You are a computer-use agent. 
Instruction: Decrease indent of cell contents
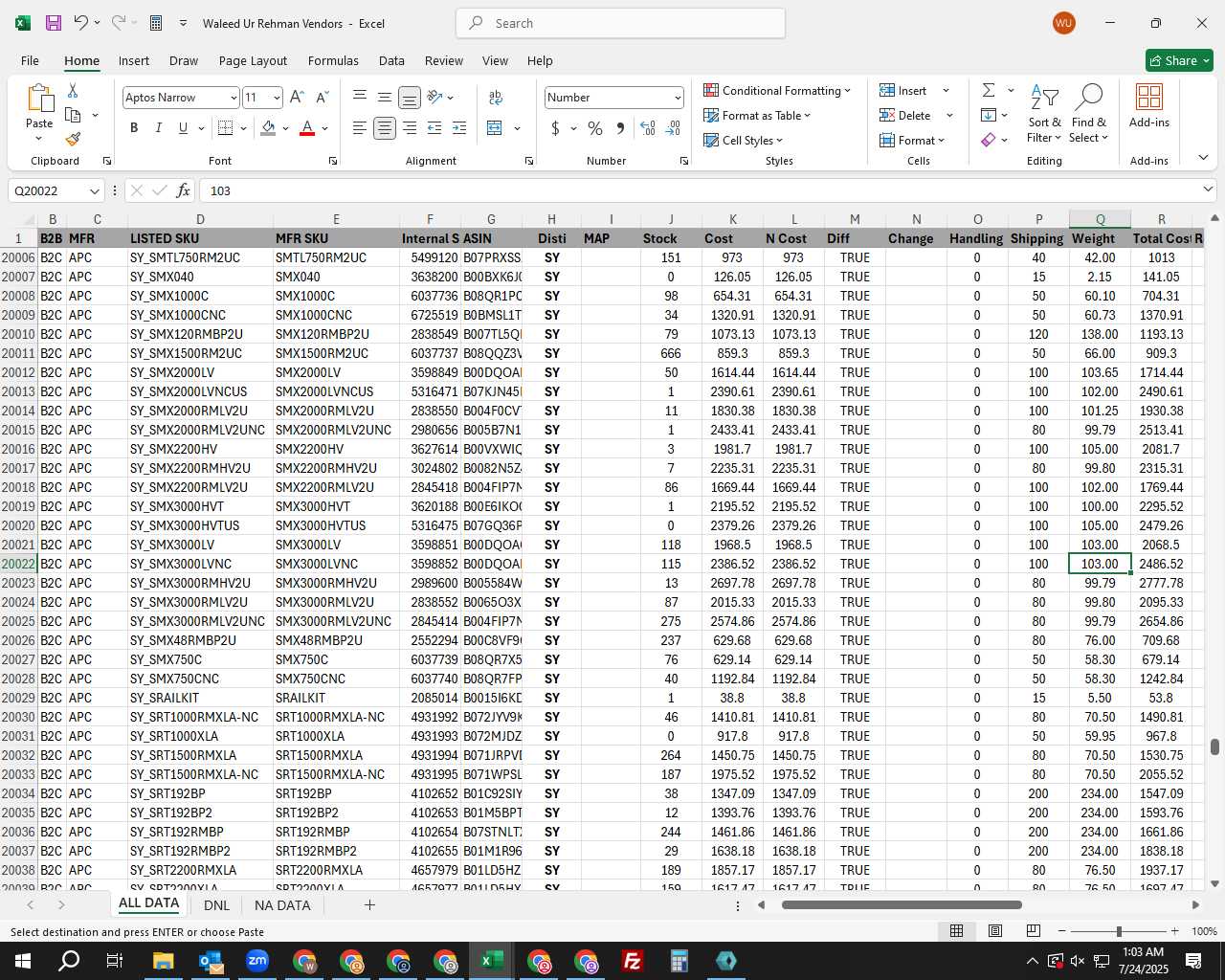[434, 128]
